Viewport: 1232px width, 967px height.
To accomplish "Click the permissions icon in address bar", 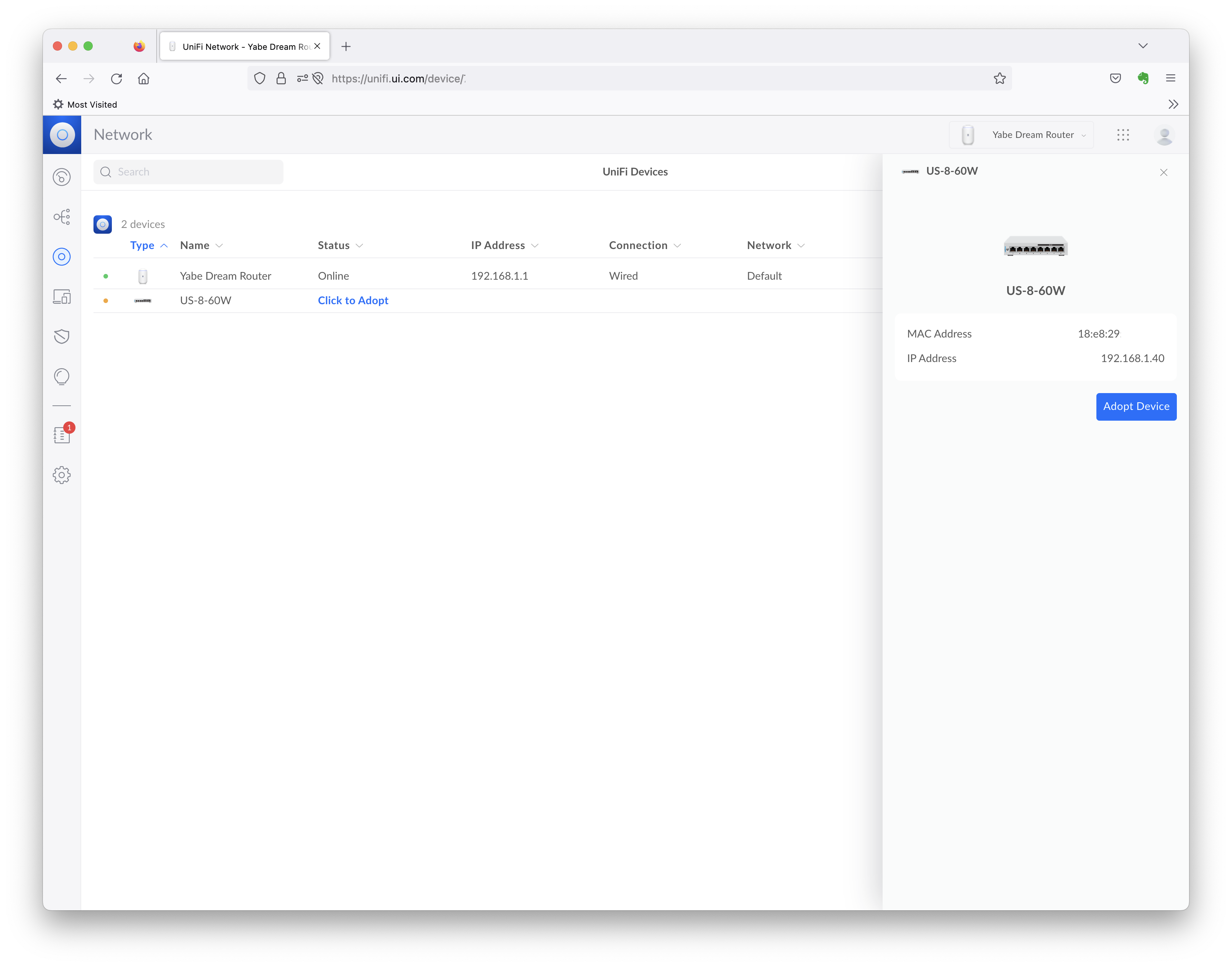I will point(302,79).
